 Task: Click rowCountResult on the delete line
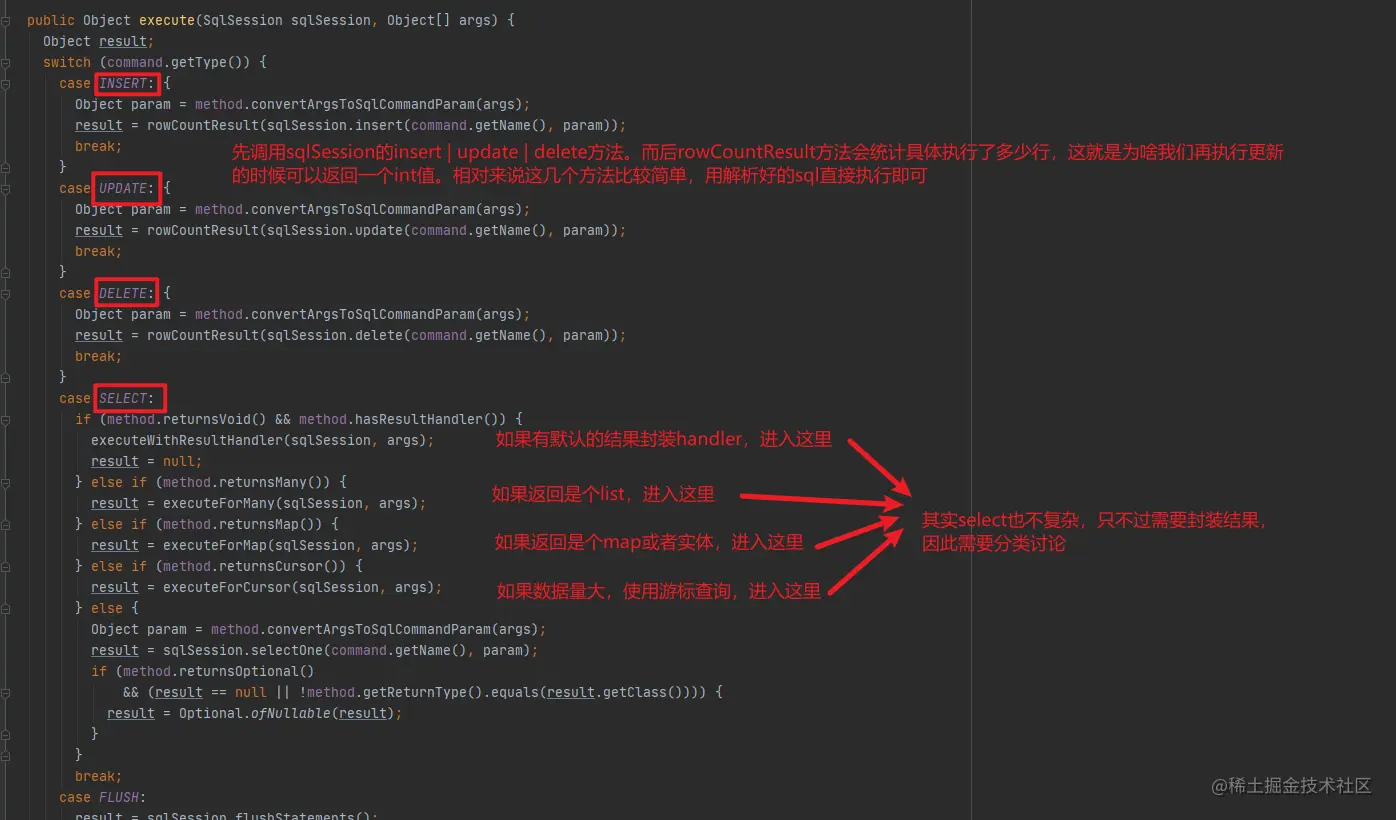tap(203, 335)
